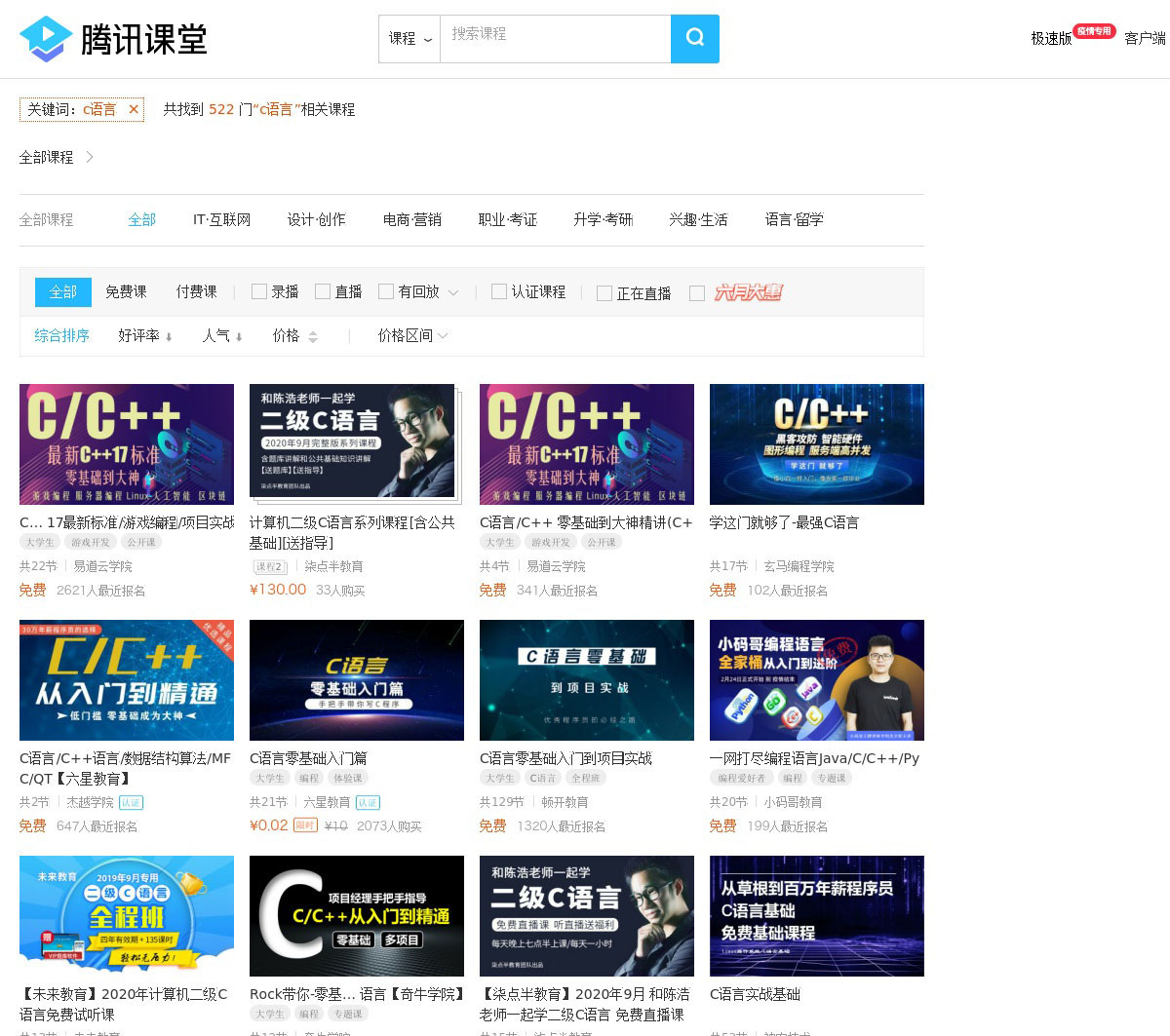Open the 二级C语言 2020年9月 course thumbnail

pyautogui.click(x=352, y=441)
